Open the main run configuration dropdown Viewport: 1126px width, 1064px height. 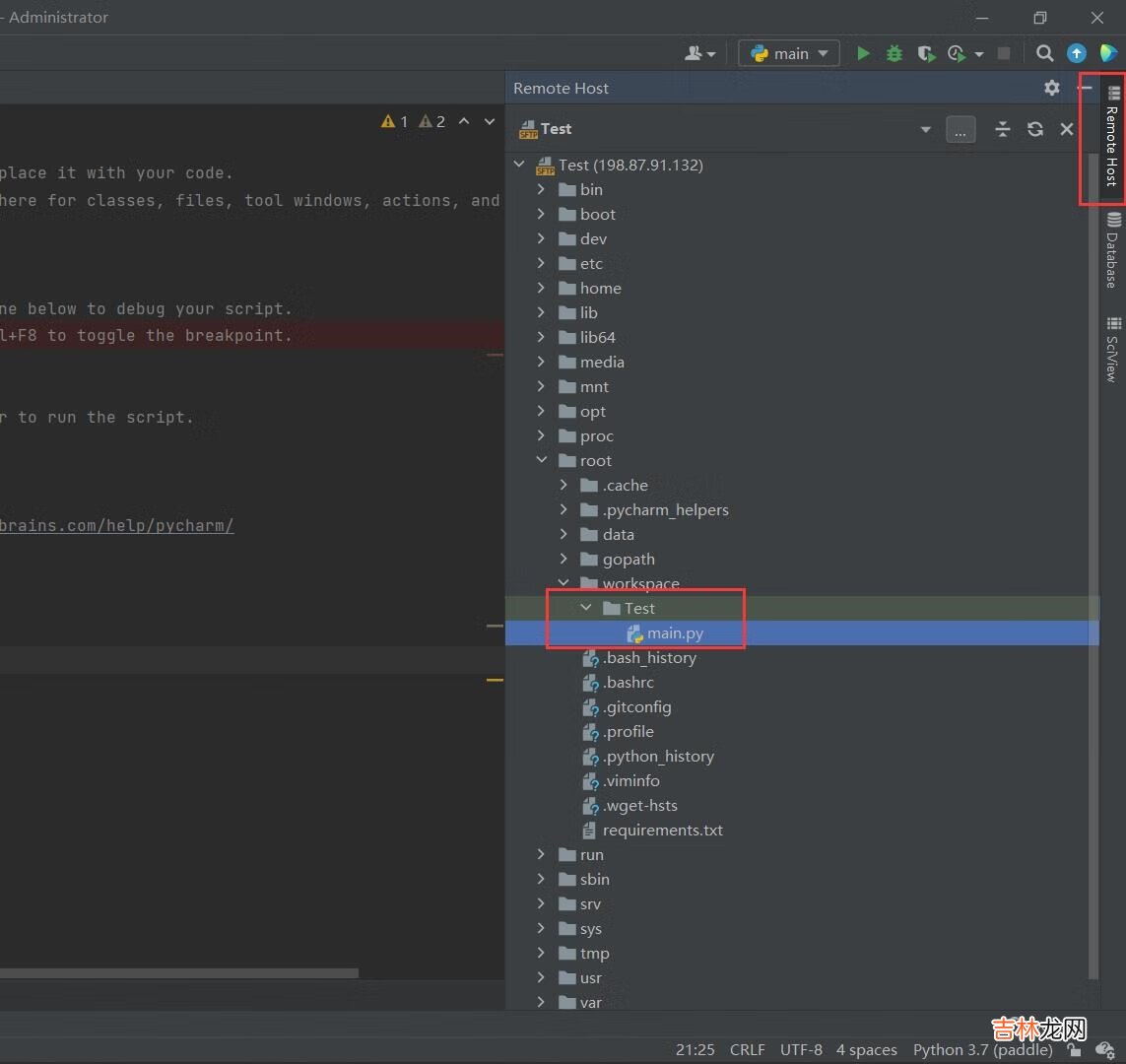[789, 53]
